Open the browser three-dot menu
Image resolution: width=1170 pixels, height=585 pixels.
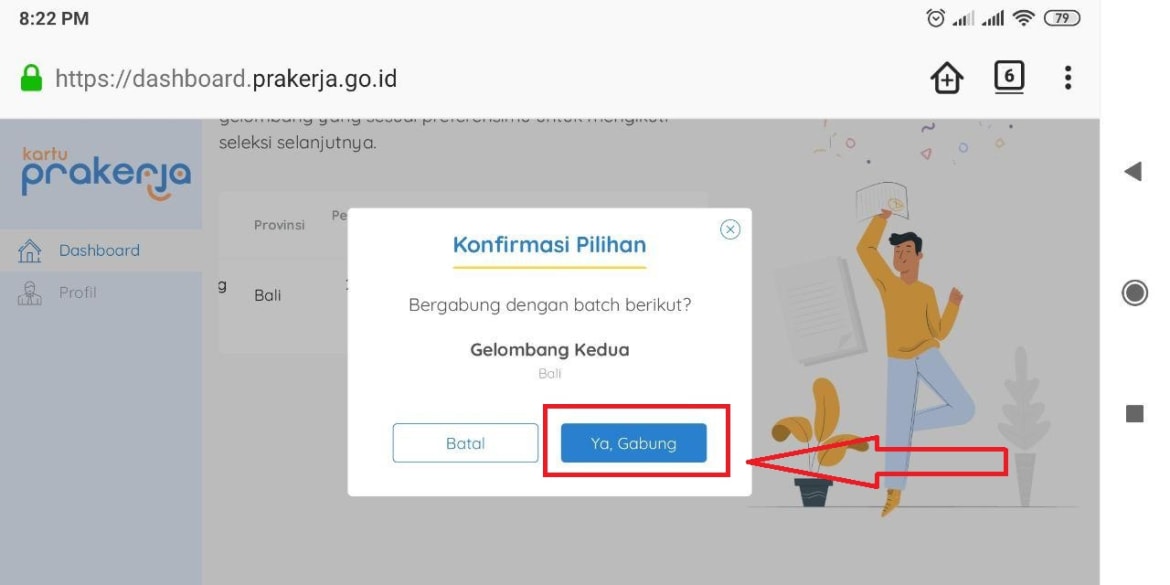pyautogui.click(x=1068, y=78)
